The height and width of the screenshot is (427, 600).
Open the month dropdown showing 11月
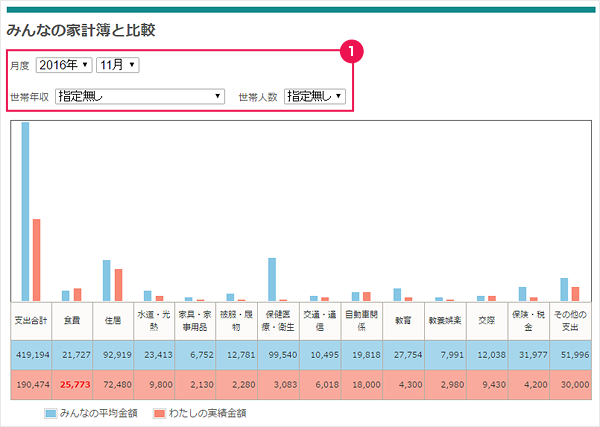(117, 65)
